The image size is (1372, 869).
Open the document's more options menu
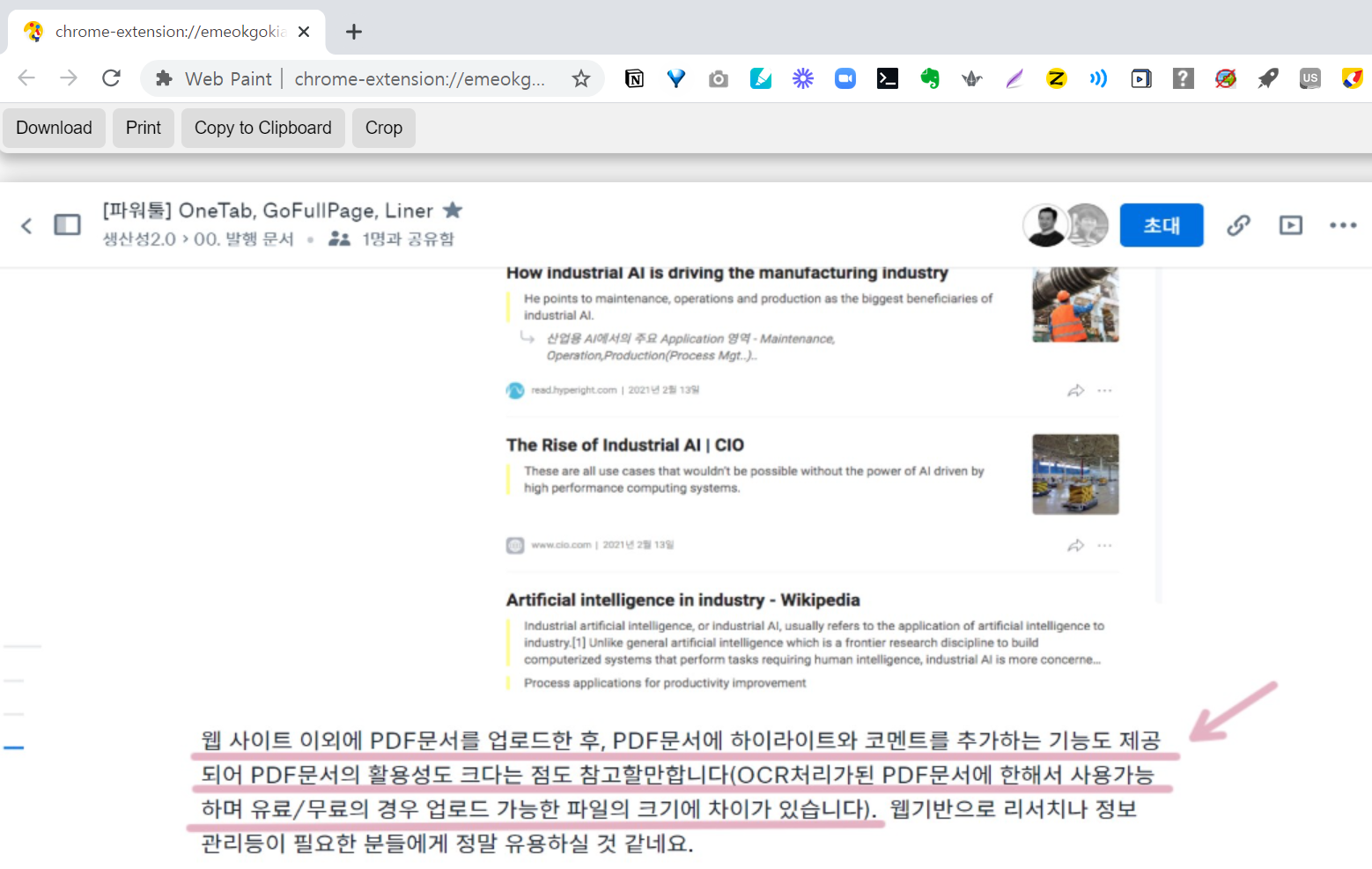(x=1343, y=225)
